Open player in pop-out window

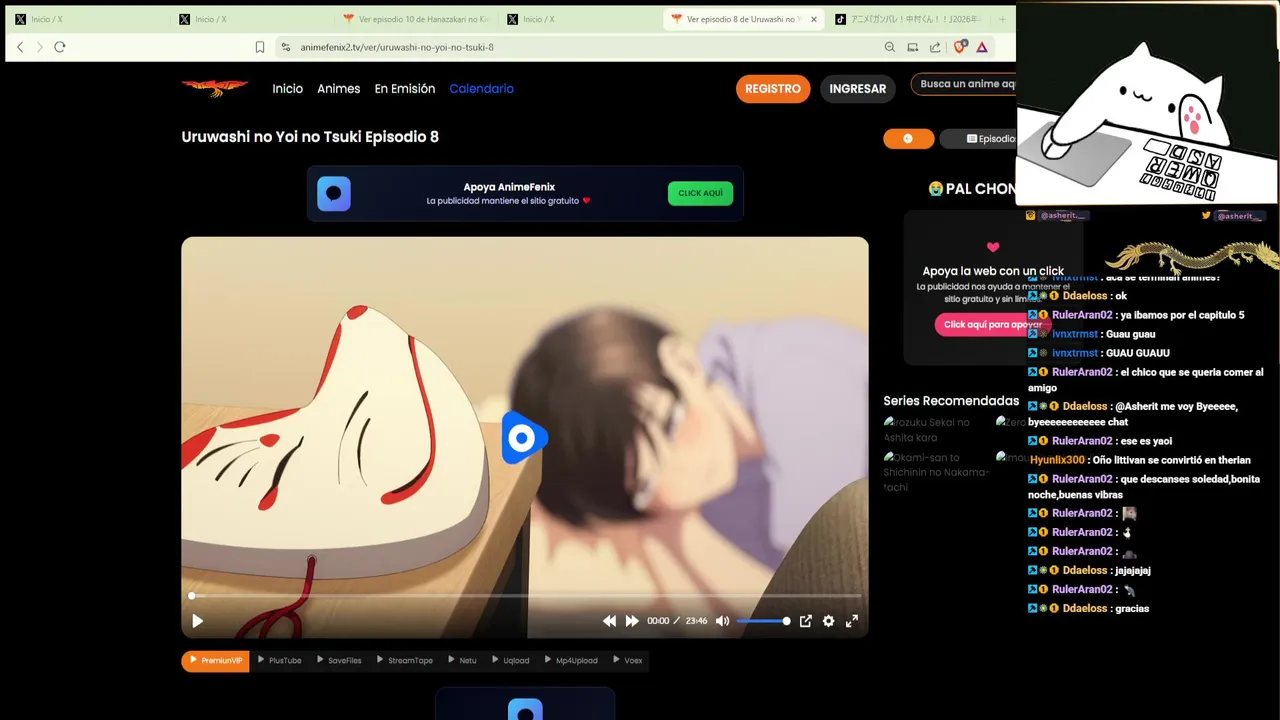click(x=805, y=621)
